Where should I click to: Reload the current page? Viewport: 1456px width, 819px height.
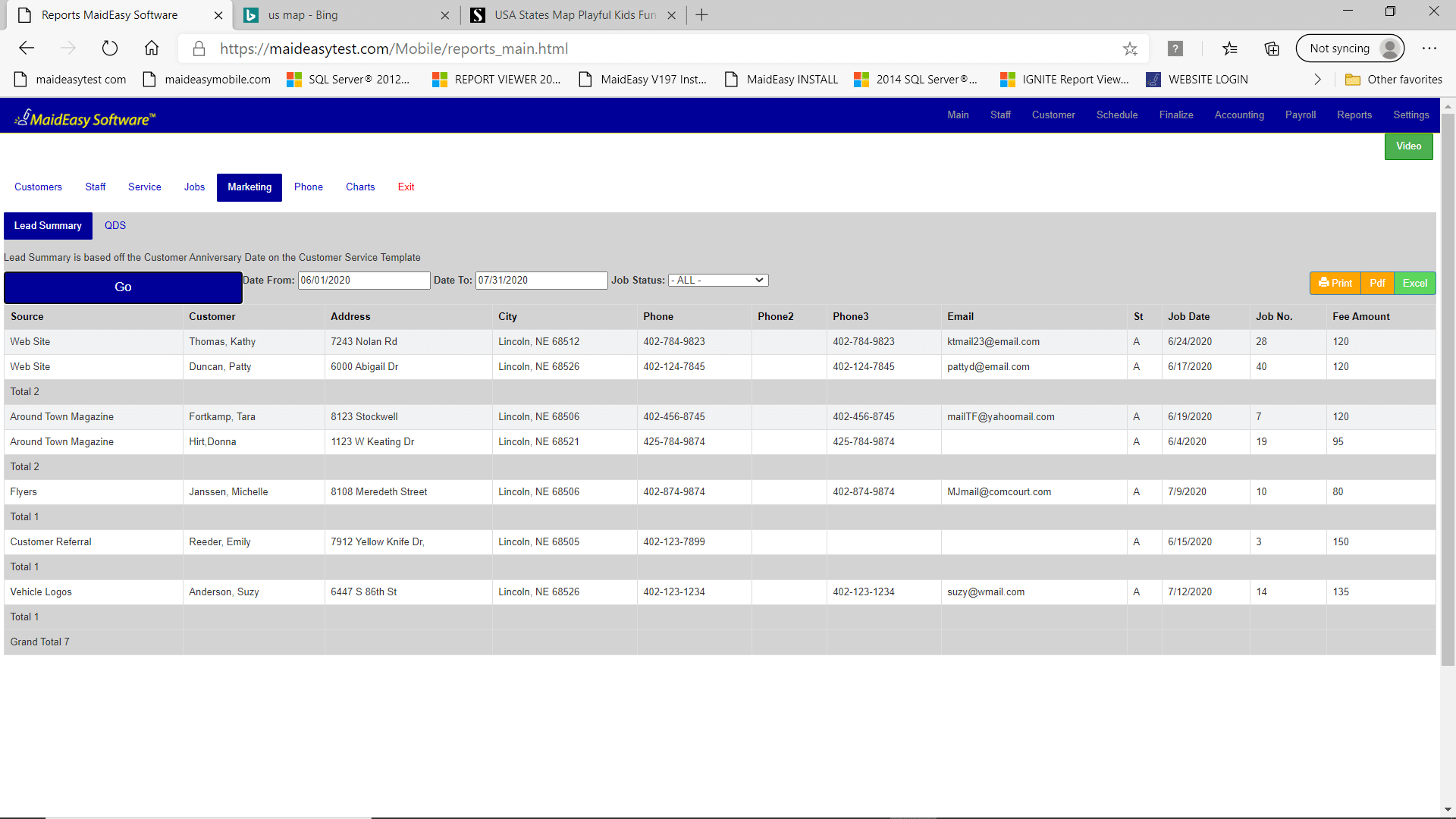[x=110, y=49]
